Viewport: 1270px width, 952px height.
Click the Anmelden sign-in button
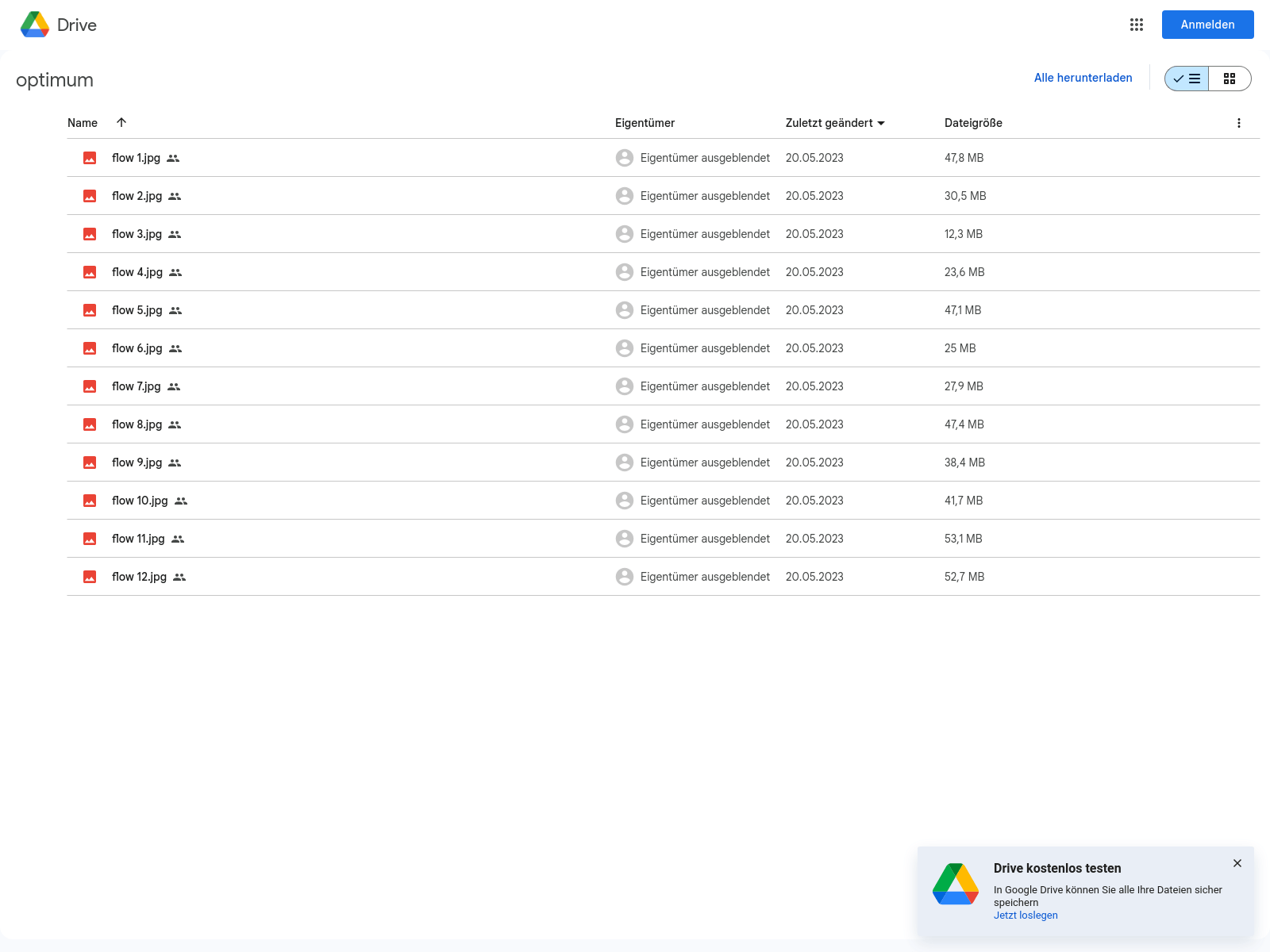(1207, 25)
